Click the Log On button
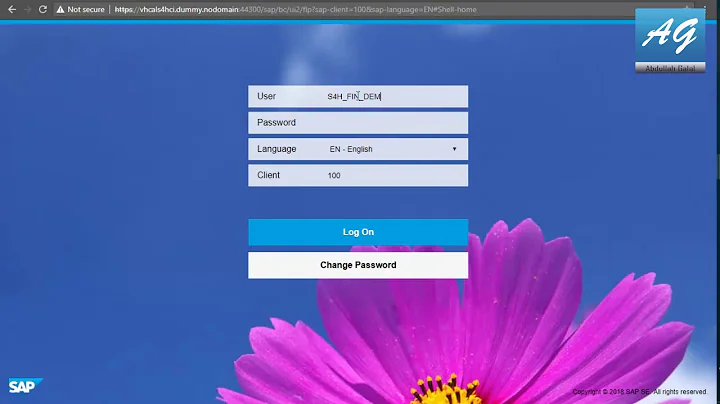The image size is (720, 404). pyautogui.click(x=358, y=232)
